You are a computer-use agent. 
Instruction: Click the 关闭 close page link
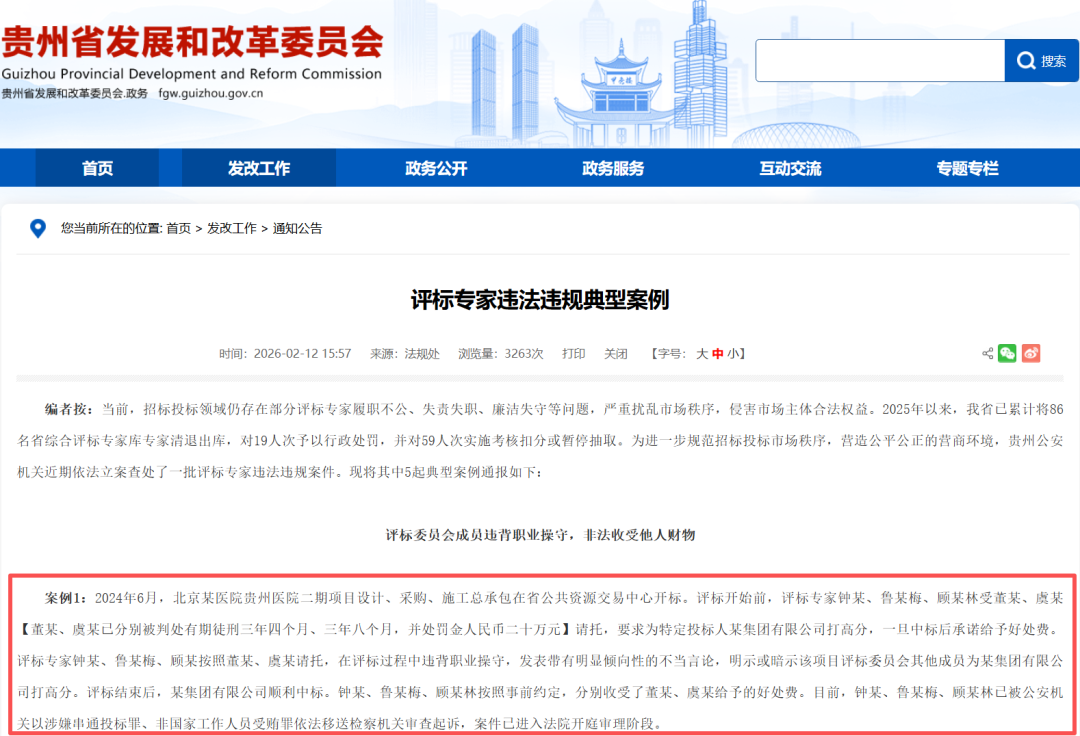pos(616,354)
